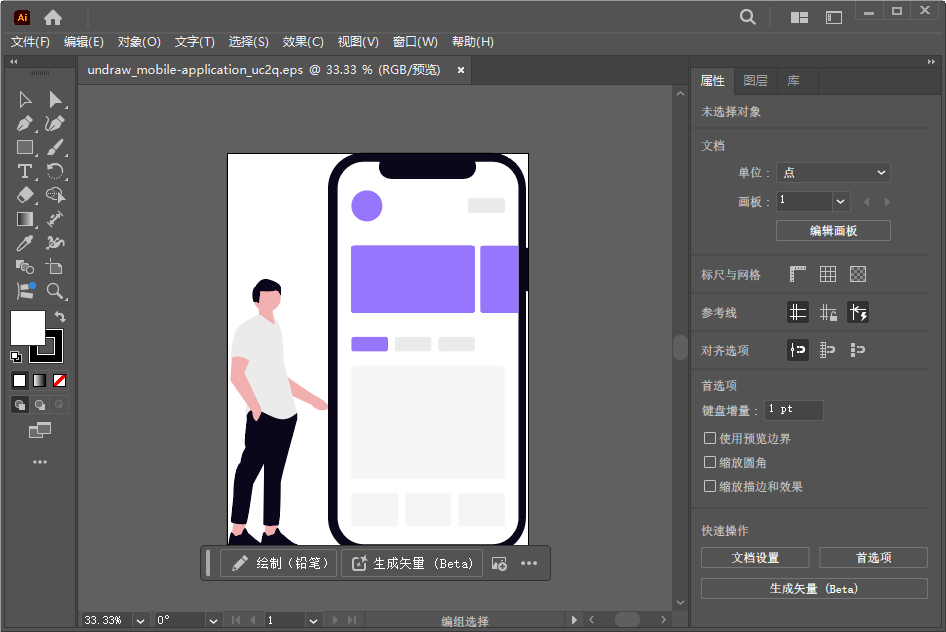Image resolution: width=946 pixels, height=632 pixels.
Task: Open the zoom level dropdown at bottom left
Action: [x=138, y=620]
